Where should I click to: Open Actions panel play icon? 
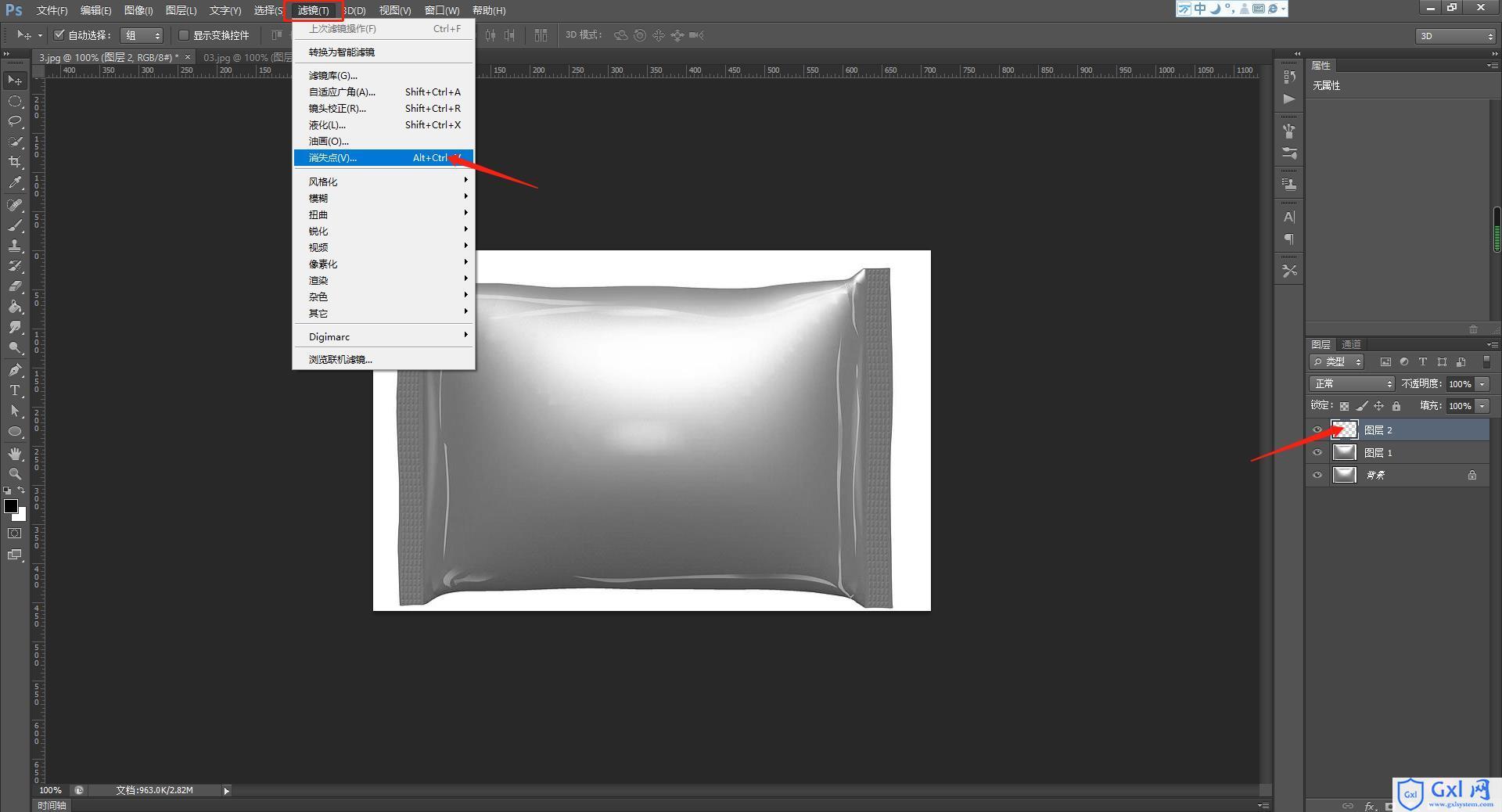click(1289, 99)
